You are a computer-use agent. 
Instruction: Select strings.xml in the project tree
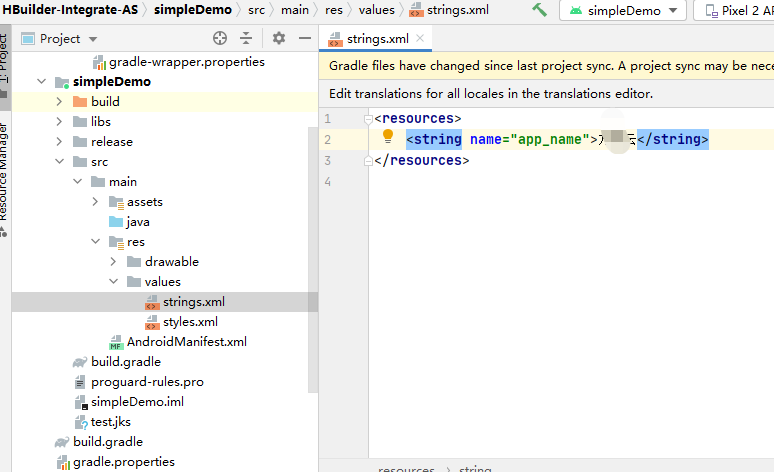185,302
